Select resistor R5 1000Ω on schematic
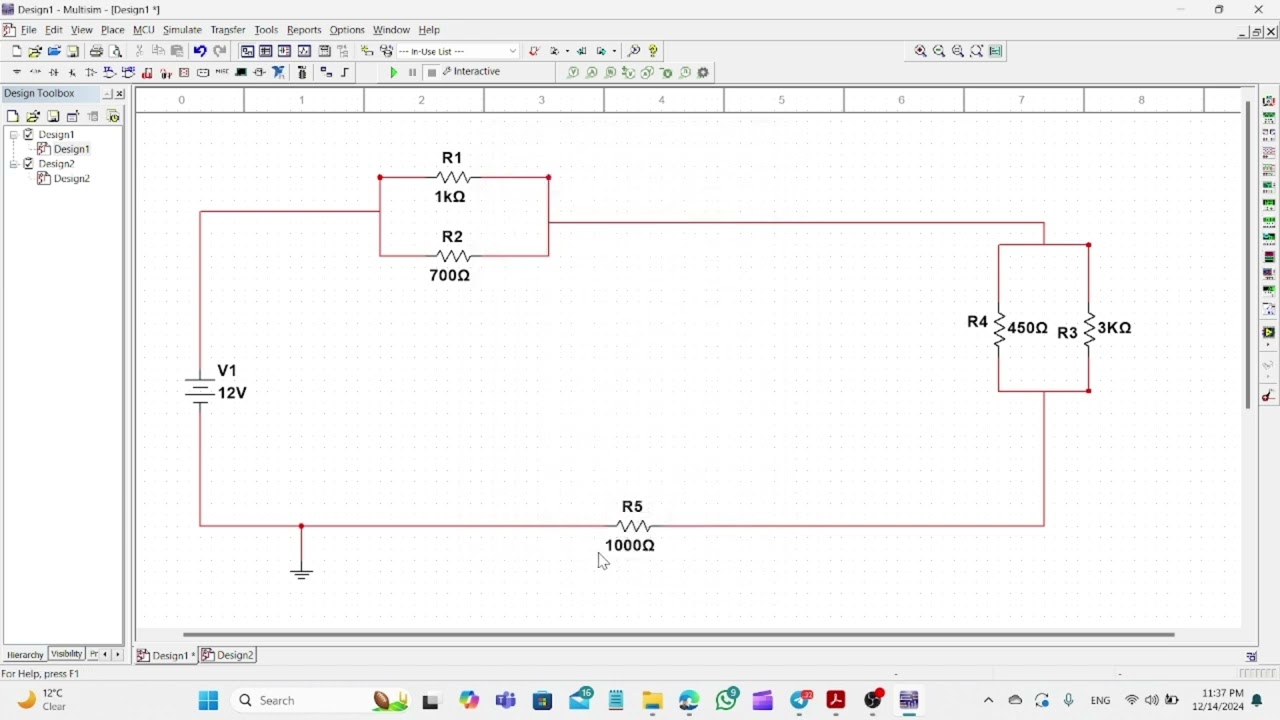Screen dimensions: 1280x720 632,526
